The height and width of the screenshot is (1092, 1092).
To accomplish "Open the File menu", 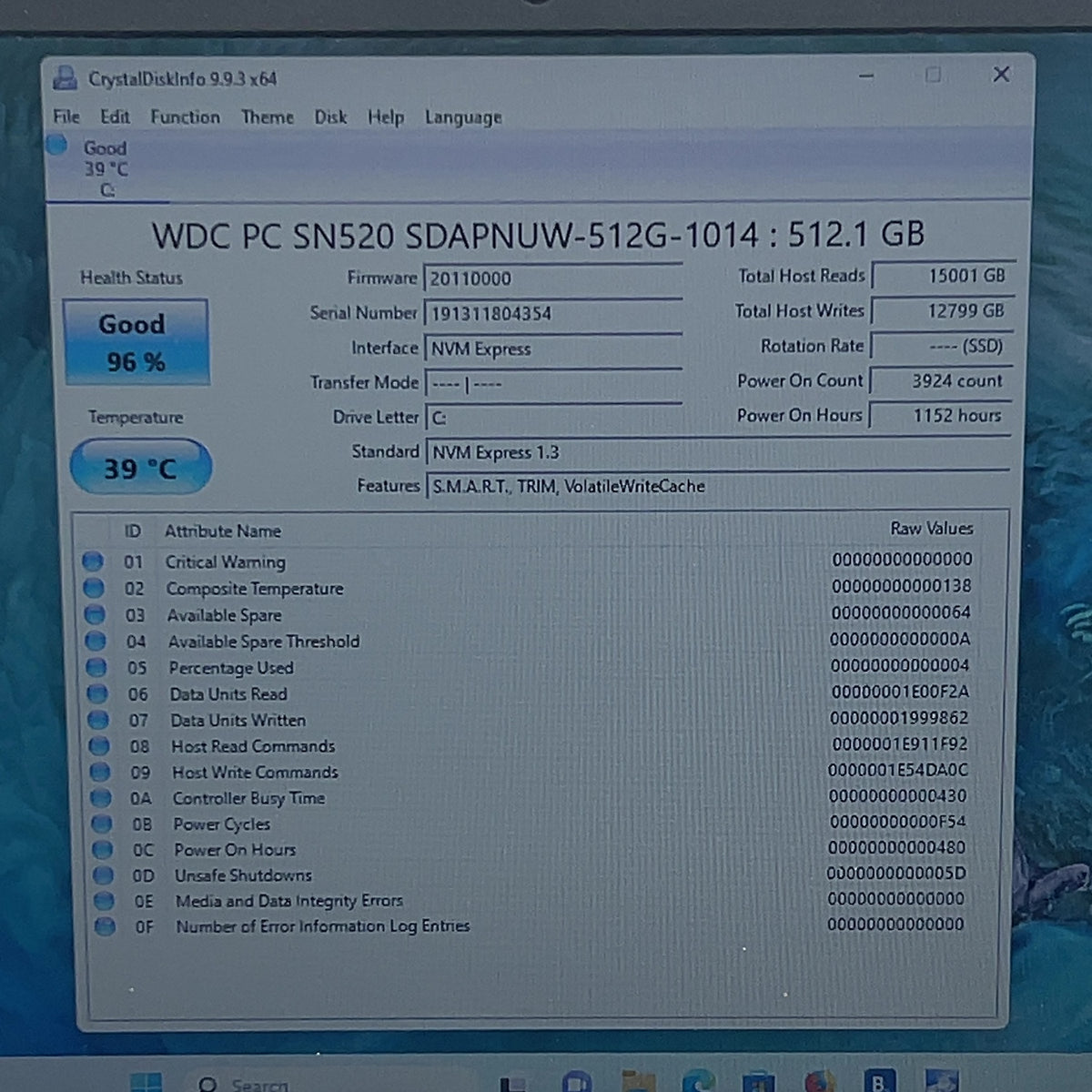I will [x=66, y=116].
